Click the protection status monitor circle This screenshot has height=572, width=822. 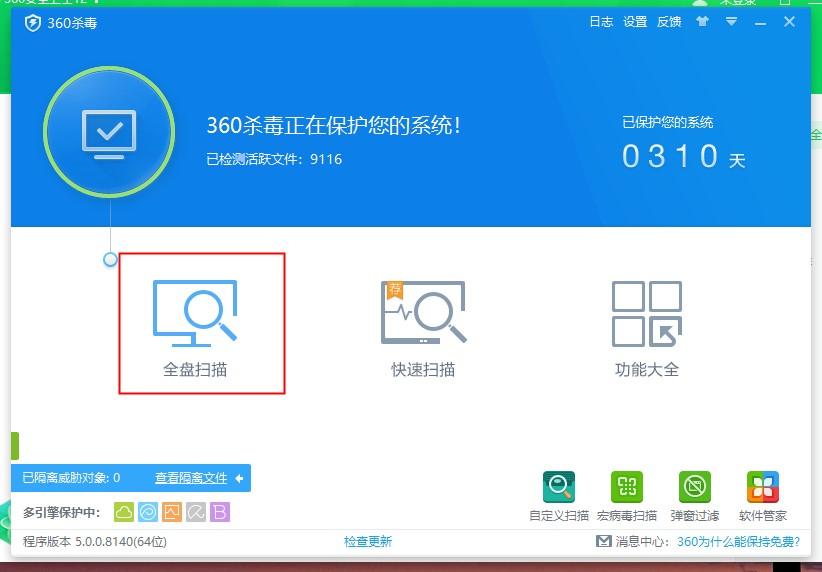click(x=109, y=132)
